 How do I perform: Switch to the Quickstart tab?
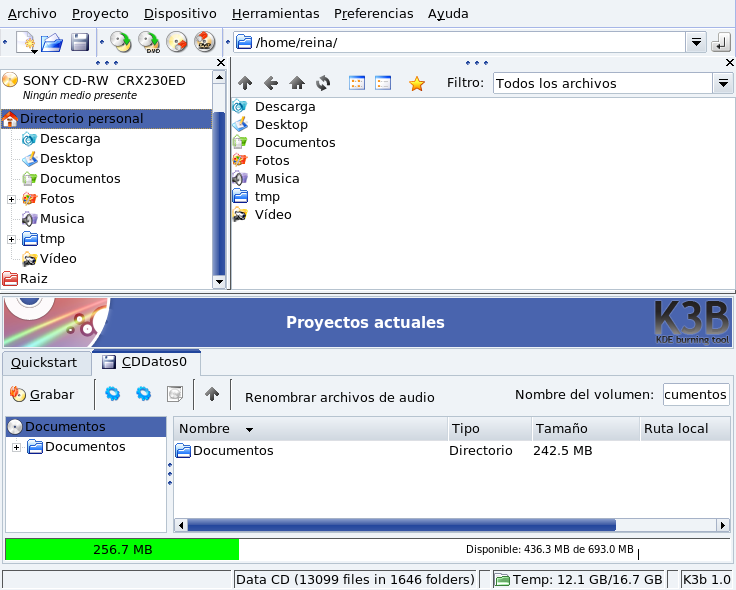click(x=44, y=362)
